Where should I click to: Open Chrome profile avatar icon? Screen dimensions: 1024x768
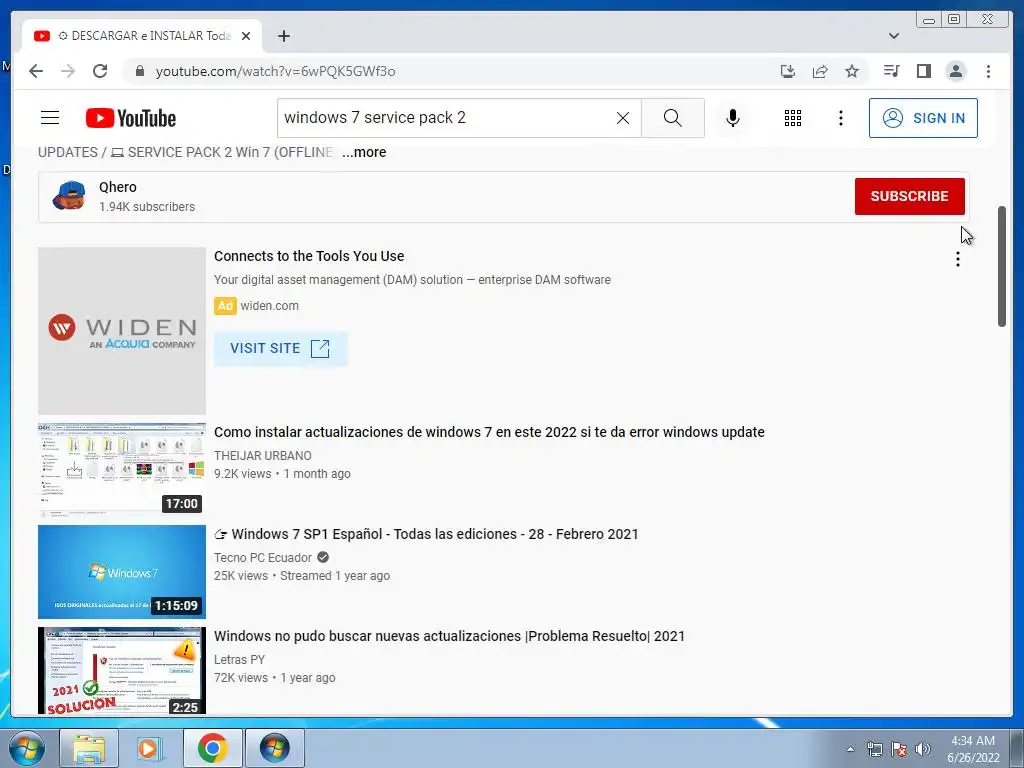(x=955, y=71)
